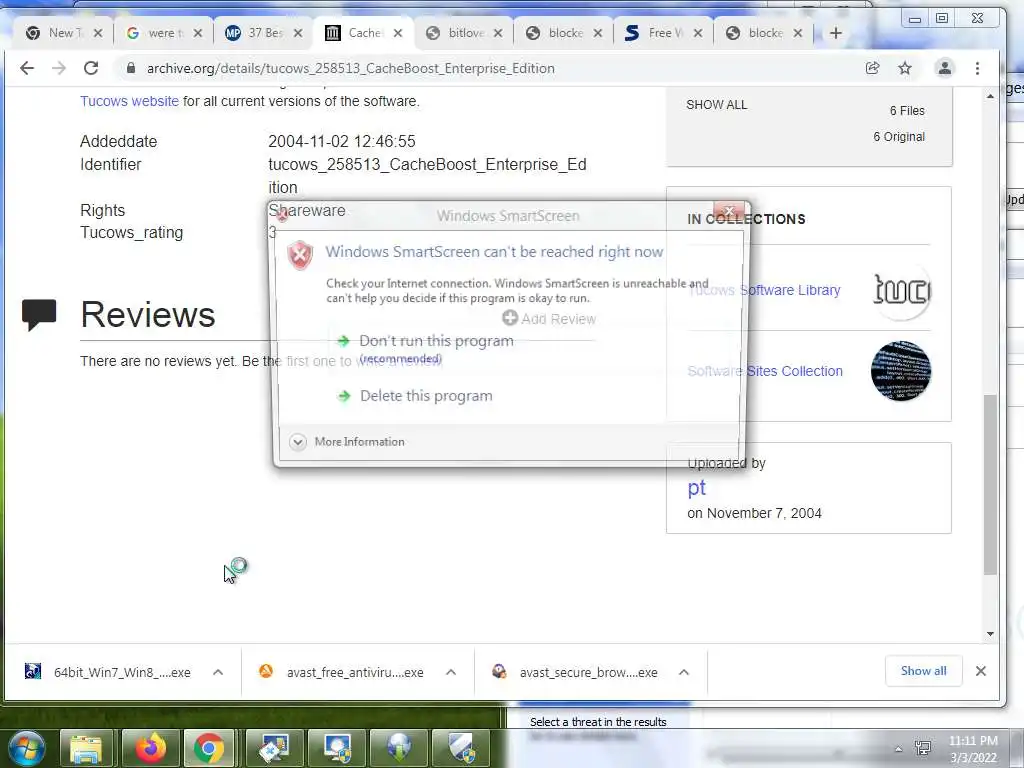Open uploader pt profile link
The height and width of the screenshot is (768, 1024).
pos(696,488)
